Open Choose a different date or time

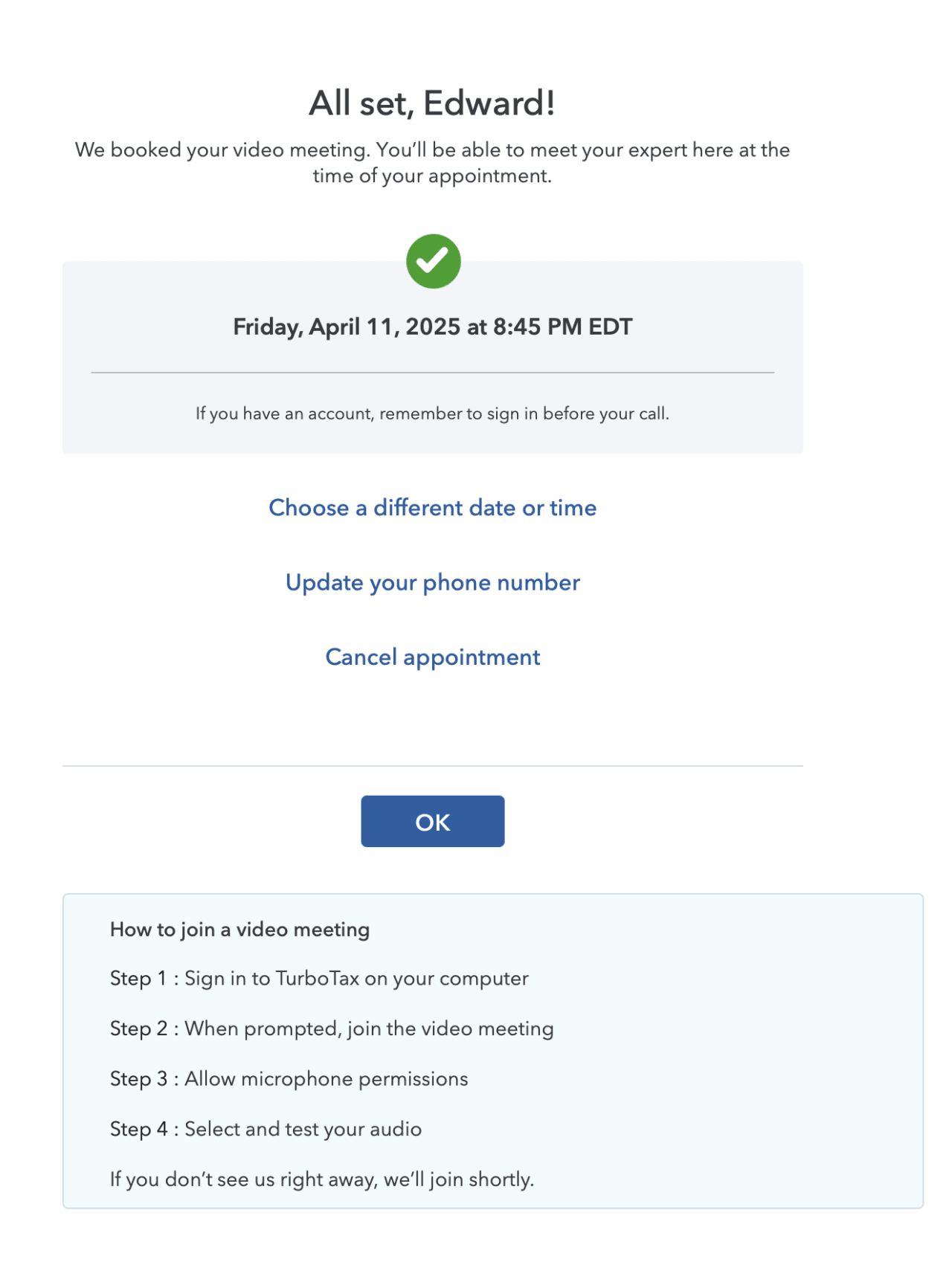[x=432, y=507]
